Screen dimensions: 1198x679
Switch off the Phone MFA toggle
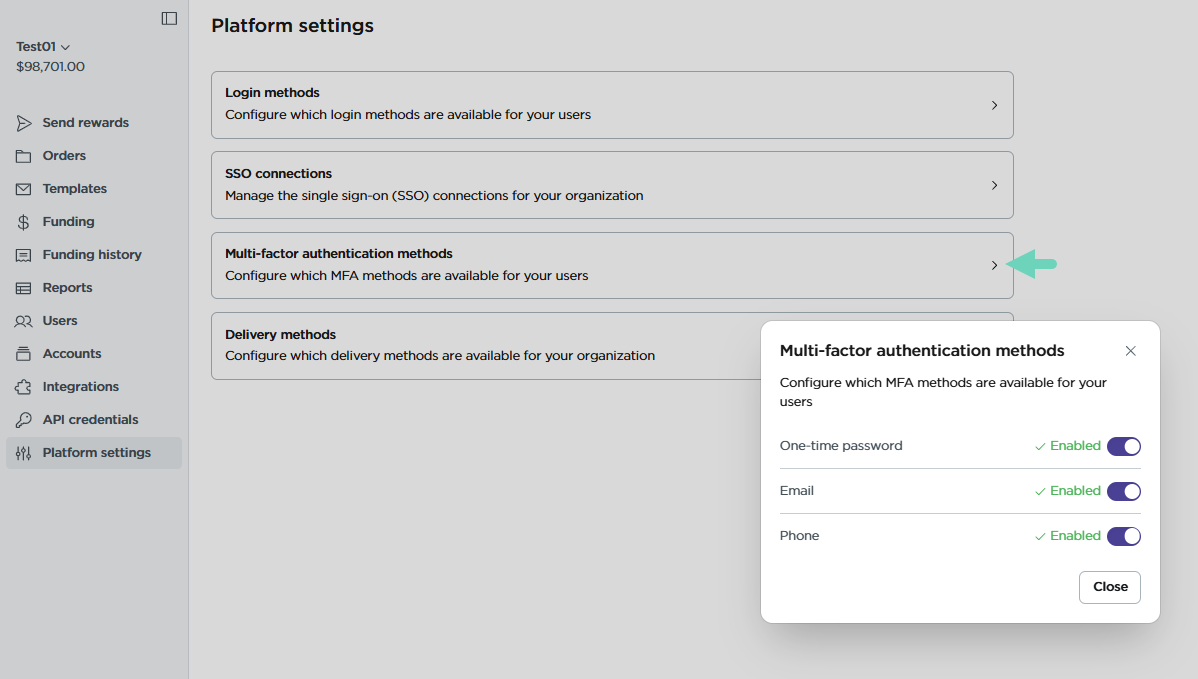coord(1124,536)
